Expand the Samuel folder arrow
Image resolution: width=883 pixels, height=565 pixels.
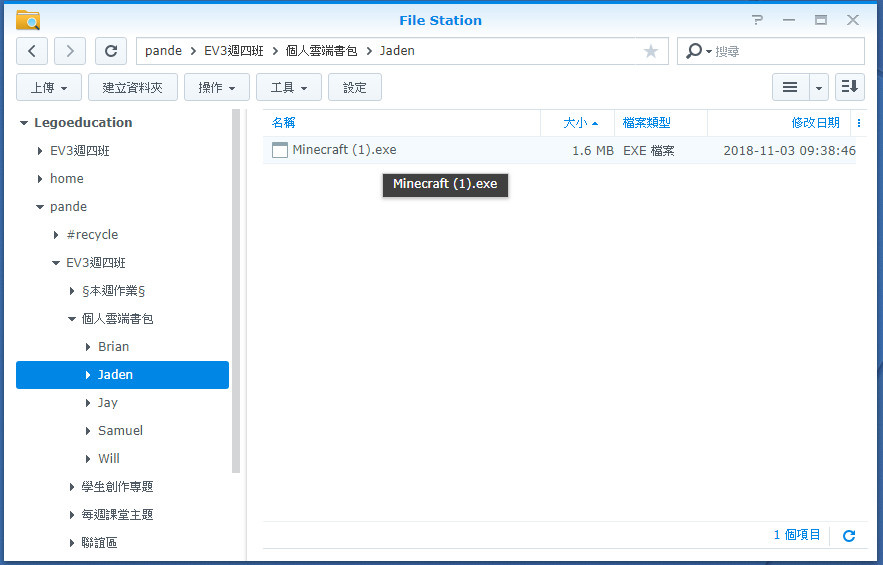coord(88,430)
